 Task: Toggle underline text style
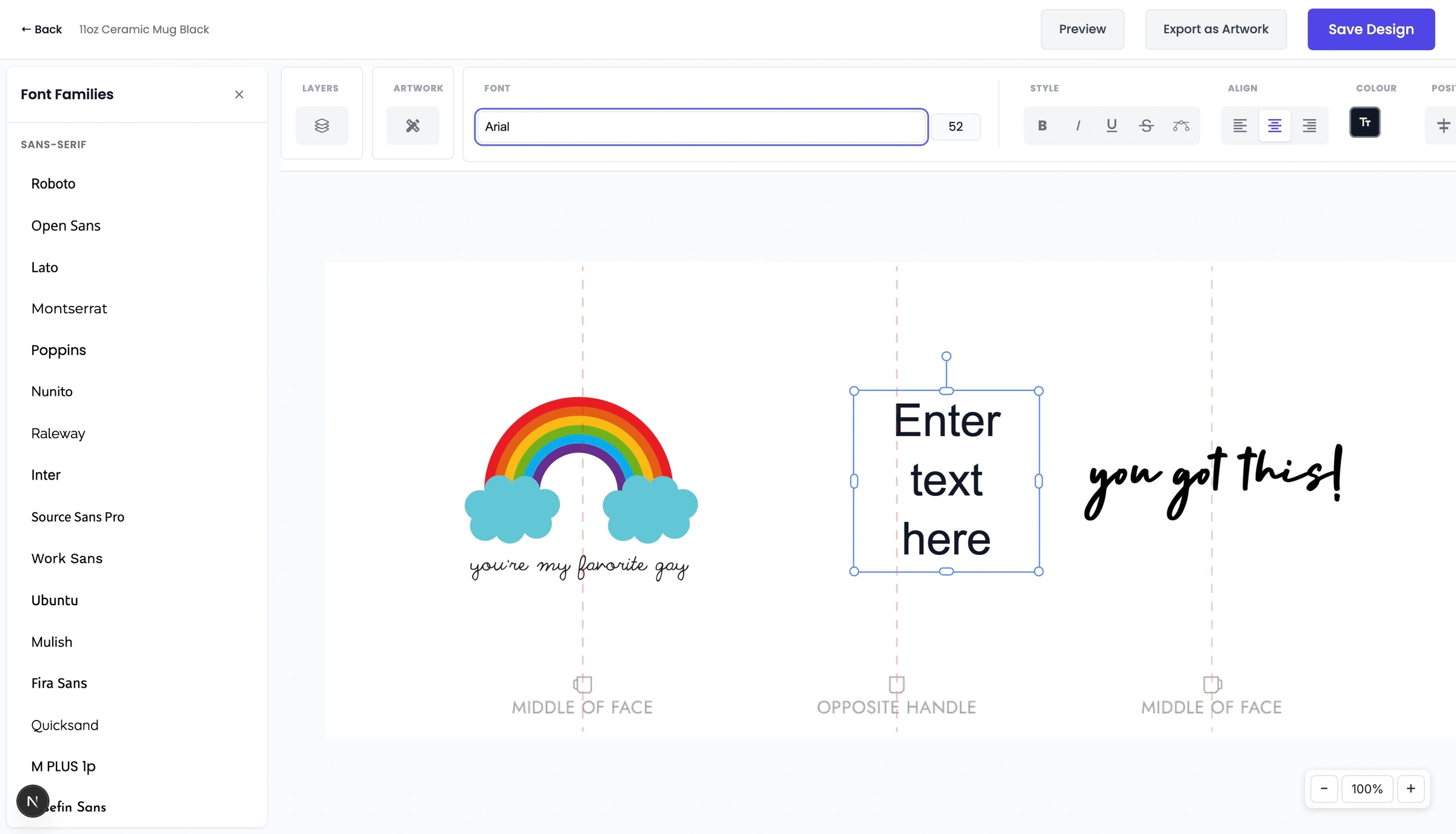point(1111,126)
